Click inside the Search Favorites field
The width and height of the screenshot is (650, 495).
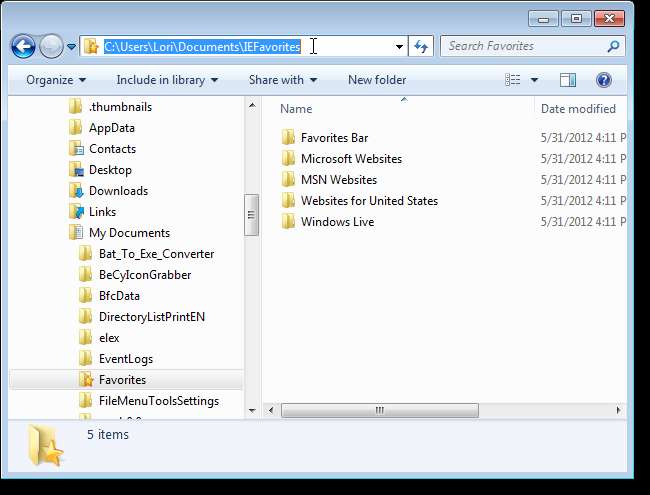pos(520,46)
